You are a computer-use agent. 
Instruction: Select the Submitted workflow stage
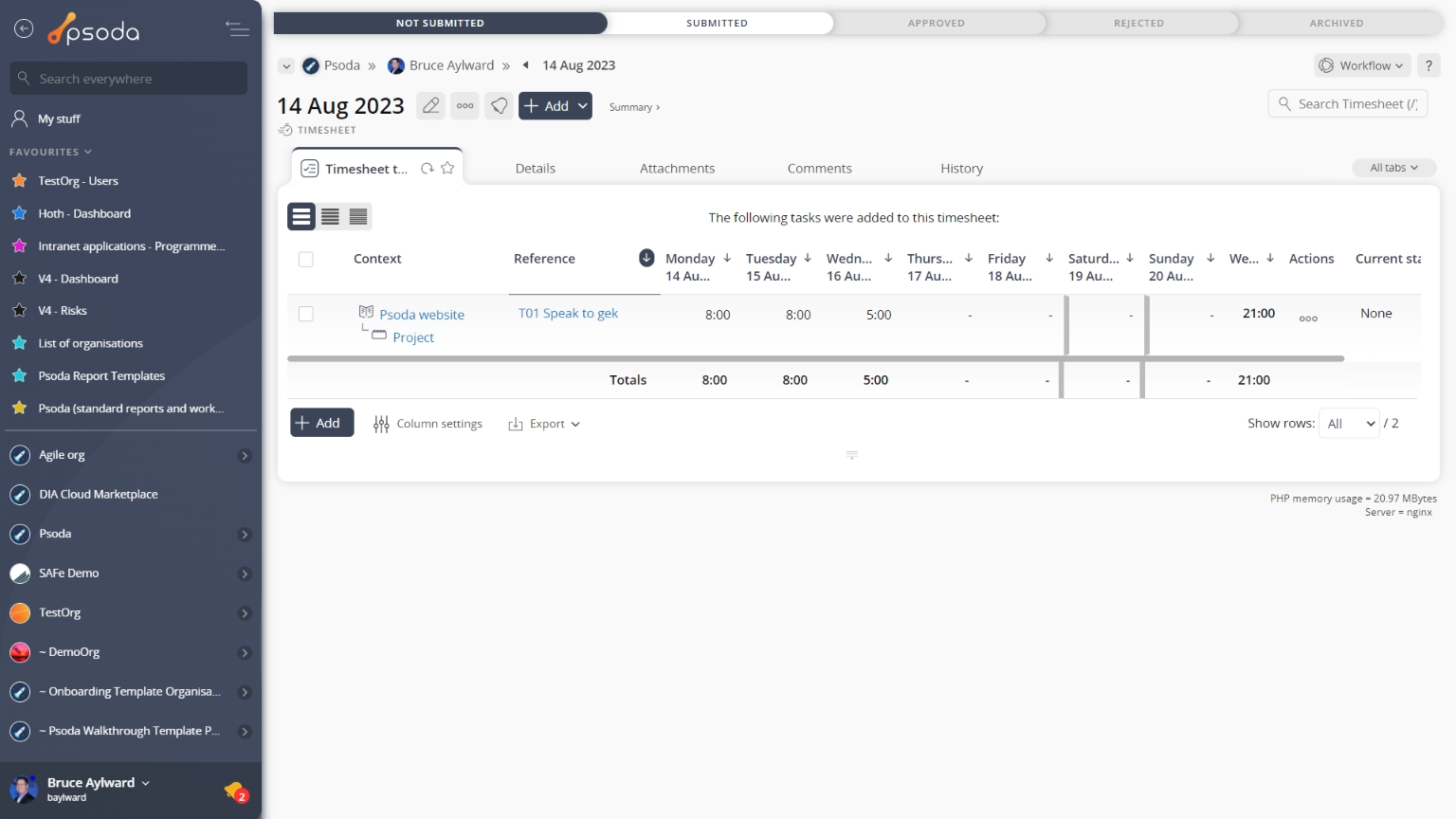(717, 23)
